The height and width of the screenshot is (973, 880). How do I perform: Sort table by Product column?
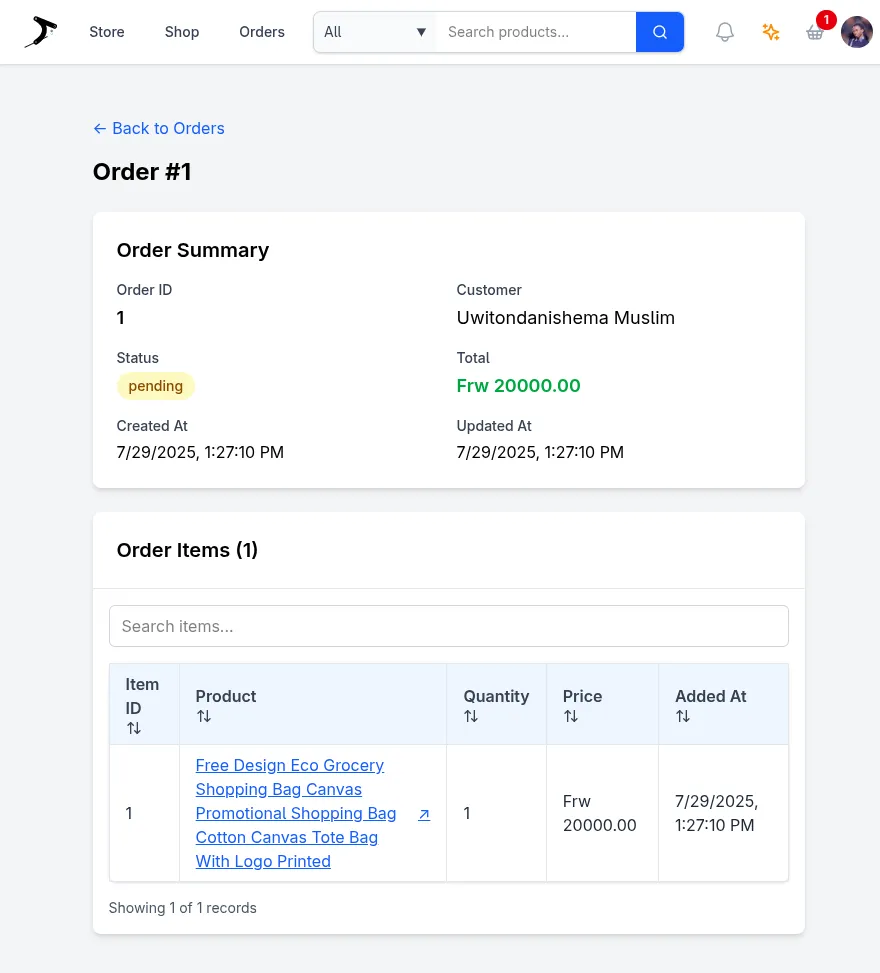point(204,717)
